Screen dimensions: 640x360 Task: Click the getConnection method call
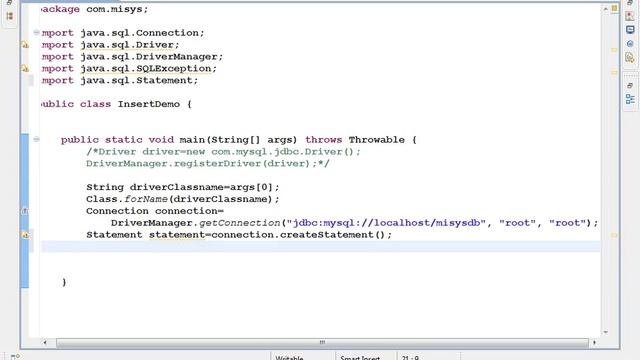[240, 223]
